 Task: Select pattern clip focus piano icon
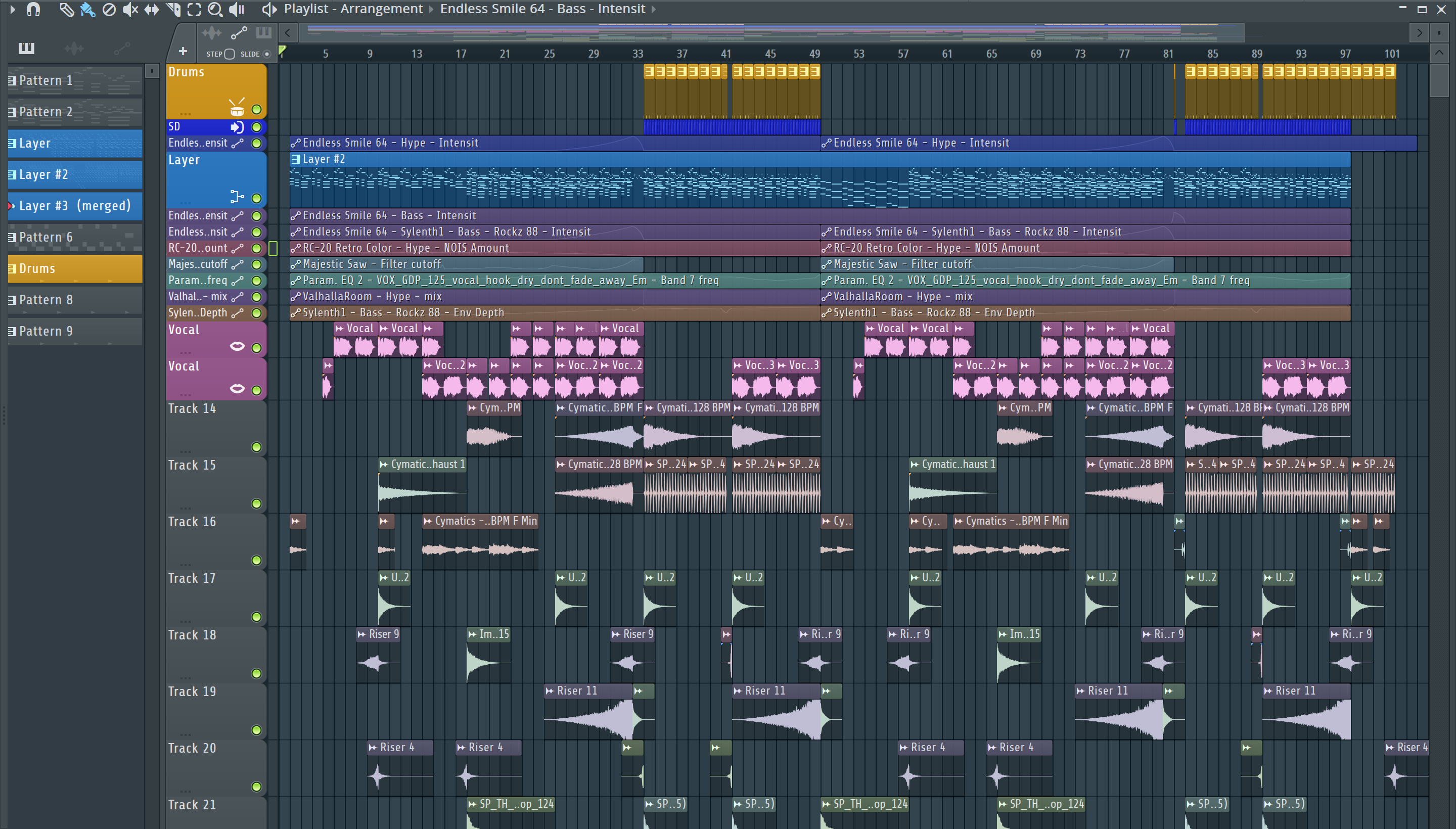(263, 33)
